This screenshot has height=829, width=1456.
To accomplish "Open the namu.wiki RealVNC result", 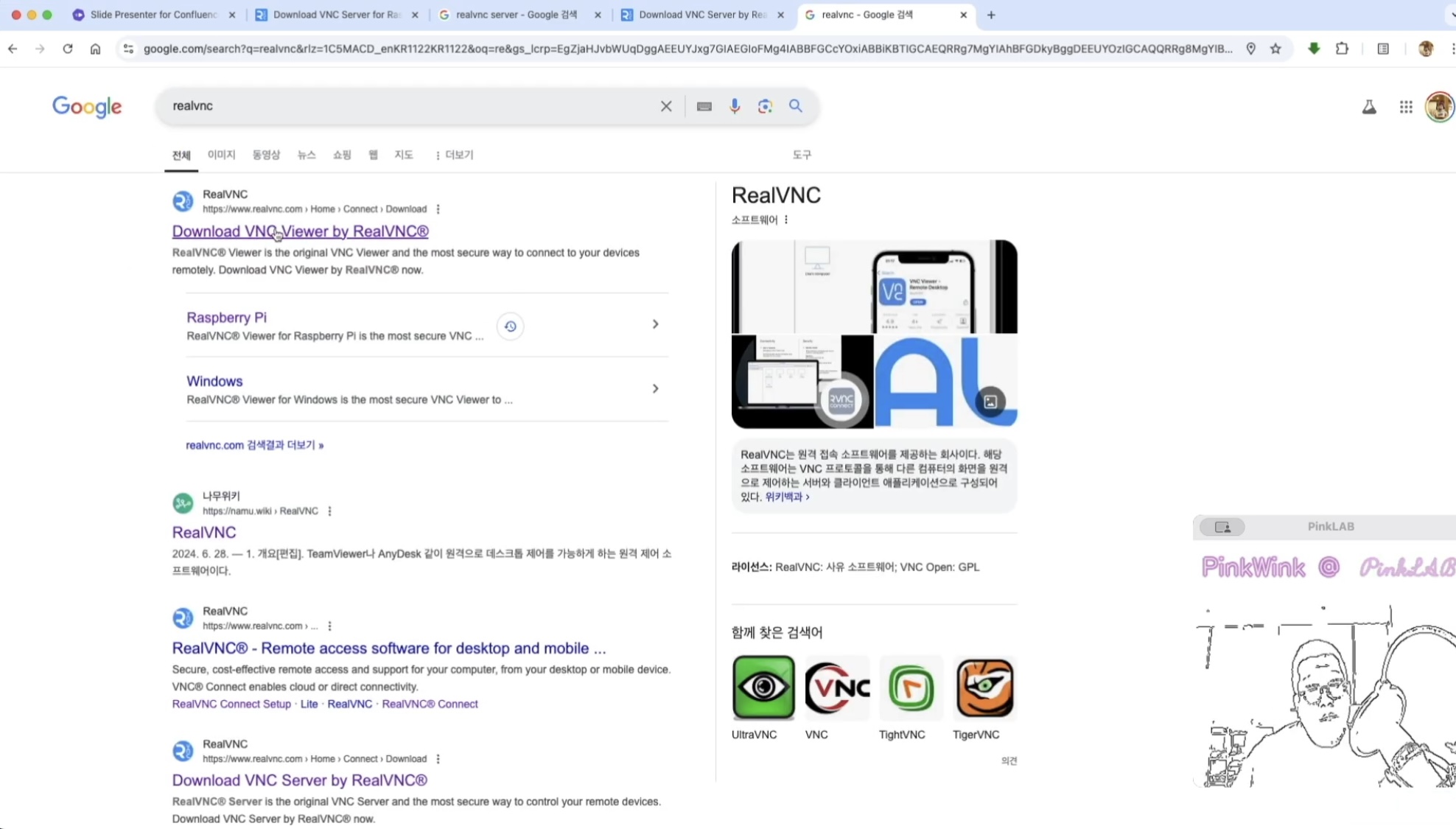I will pos(204,532).
